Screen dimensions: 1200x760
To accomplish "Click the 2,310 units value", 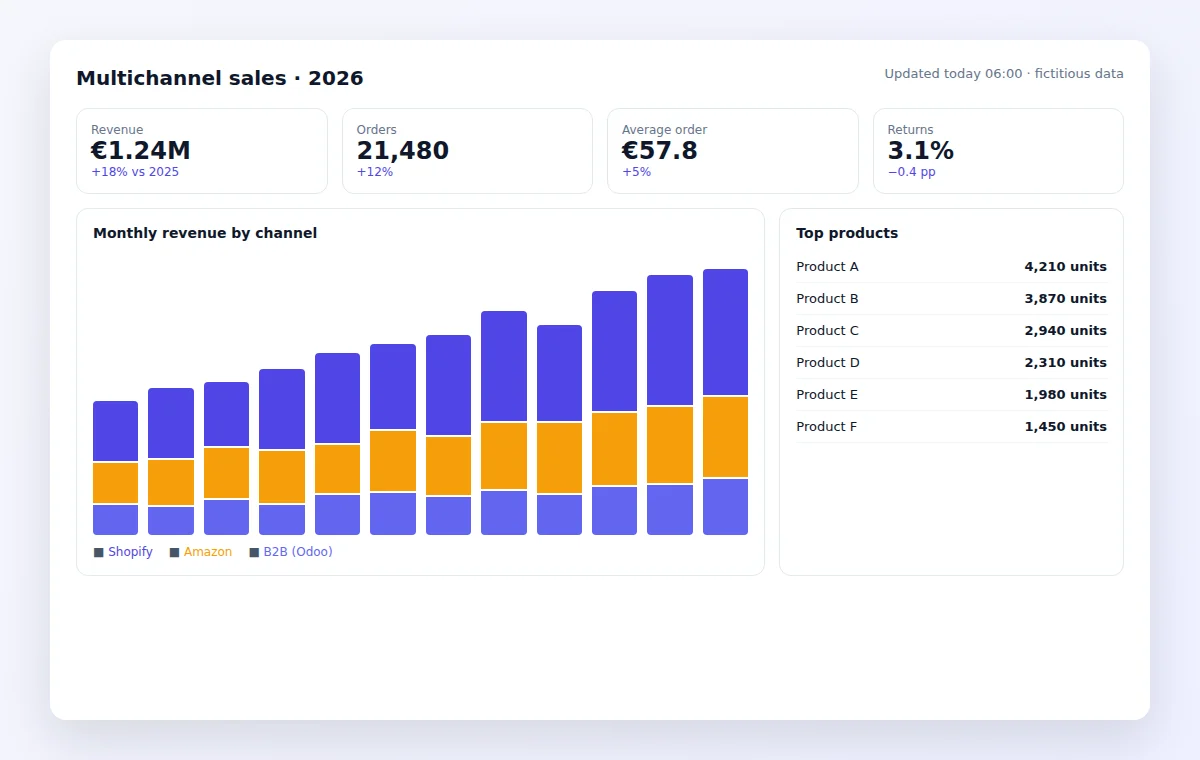I will point(1066,363).
